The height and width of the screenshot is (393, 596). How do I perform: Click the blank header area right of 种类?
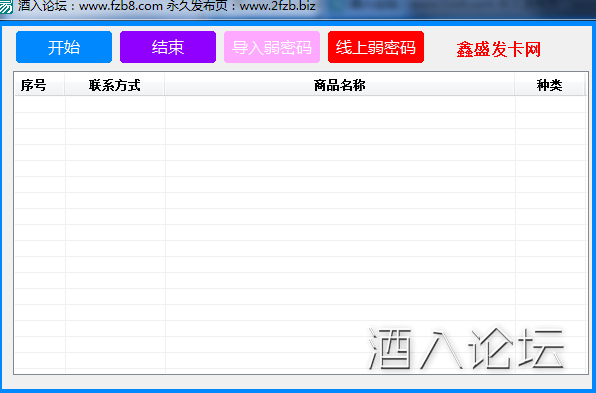(586, 85)
